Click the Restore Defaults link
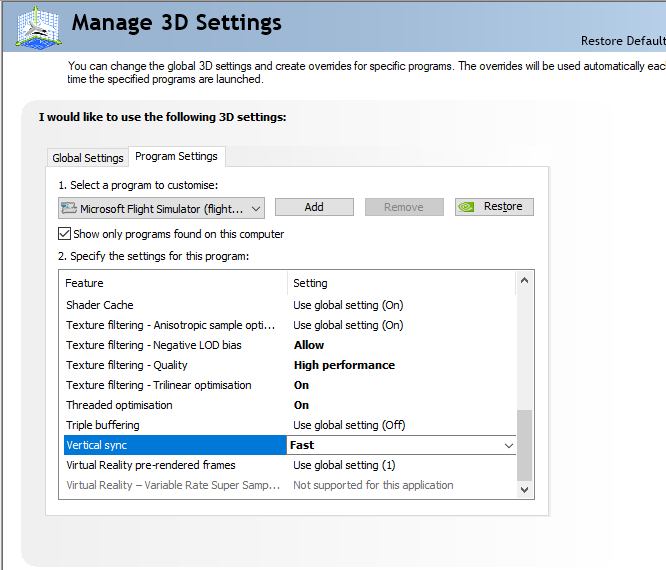 point(623,41)
